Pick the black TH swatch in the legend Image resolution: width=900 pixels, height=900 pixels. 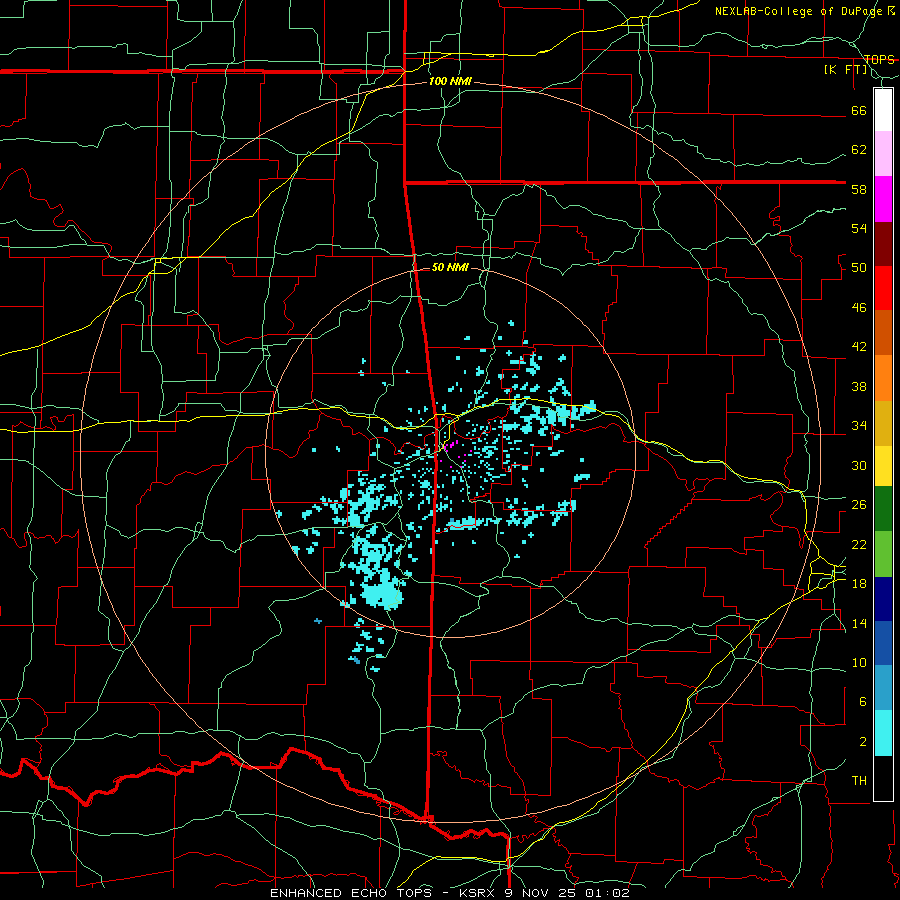point(883,778)
